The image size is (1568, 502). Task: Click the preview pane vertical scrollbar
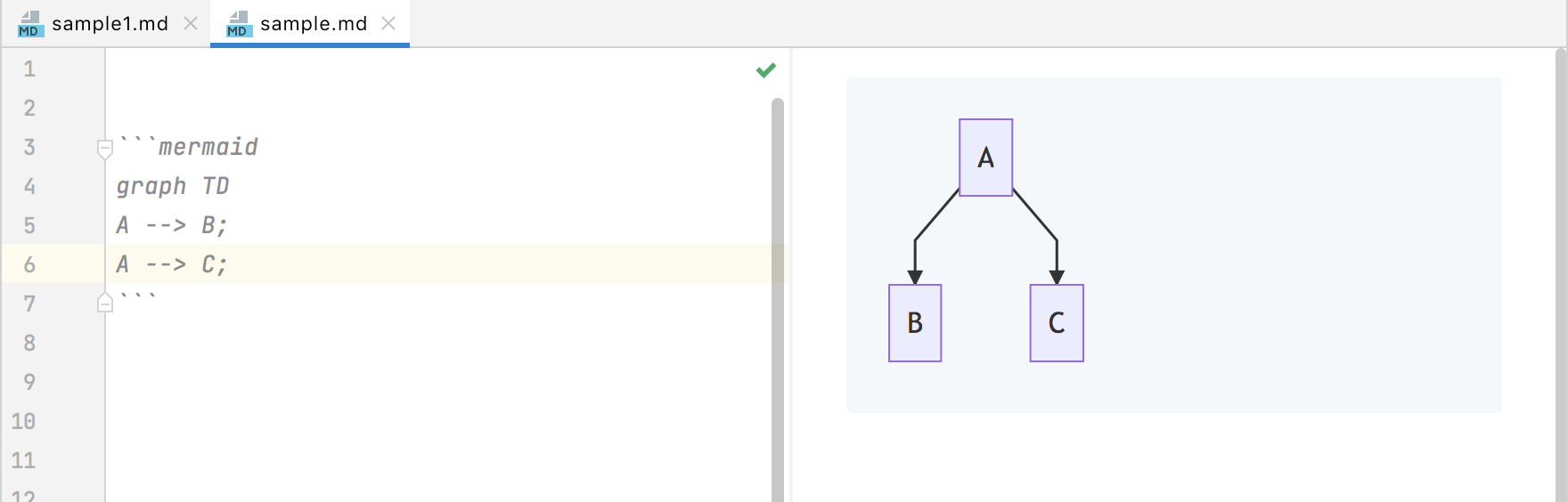click(1561, 275)
